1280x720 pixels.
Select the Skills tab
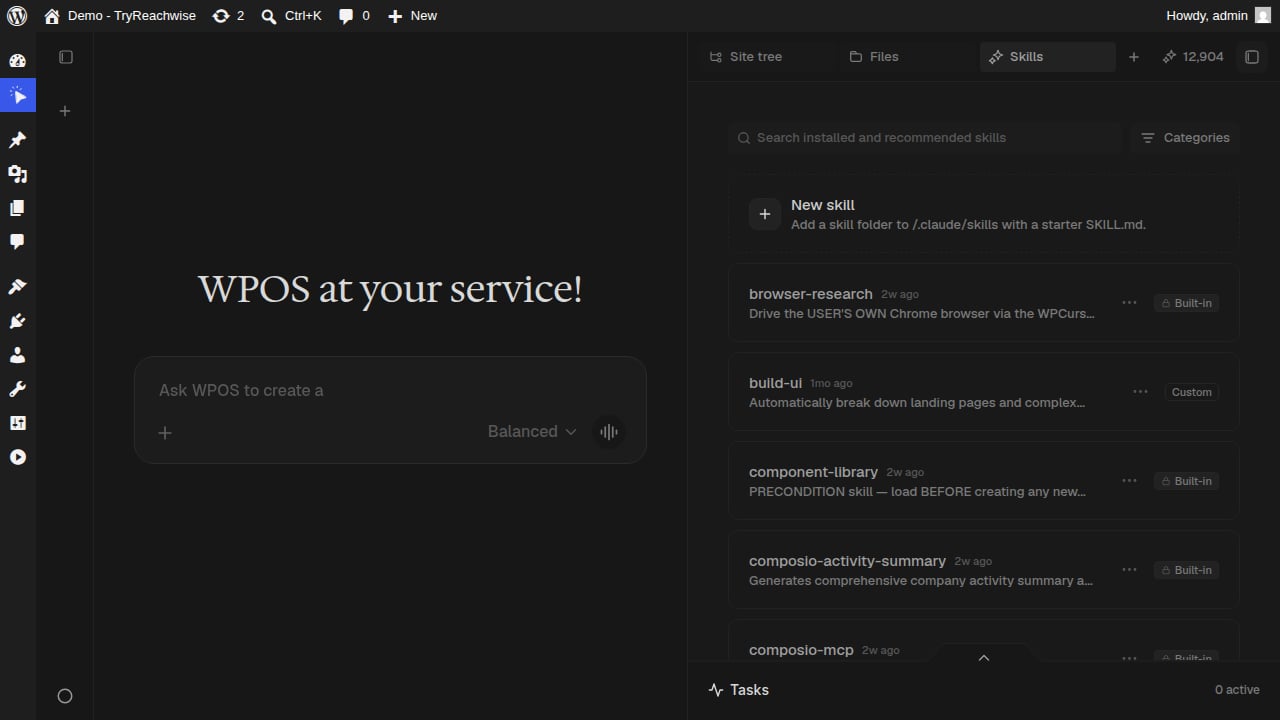(1047, 57)
